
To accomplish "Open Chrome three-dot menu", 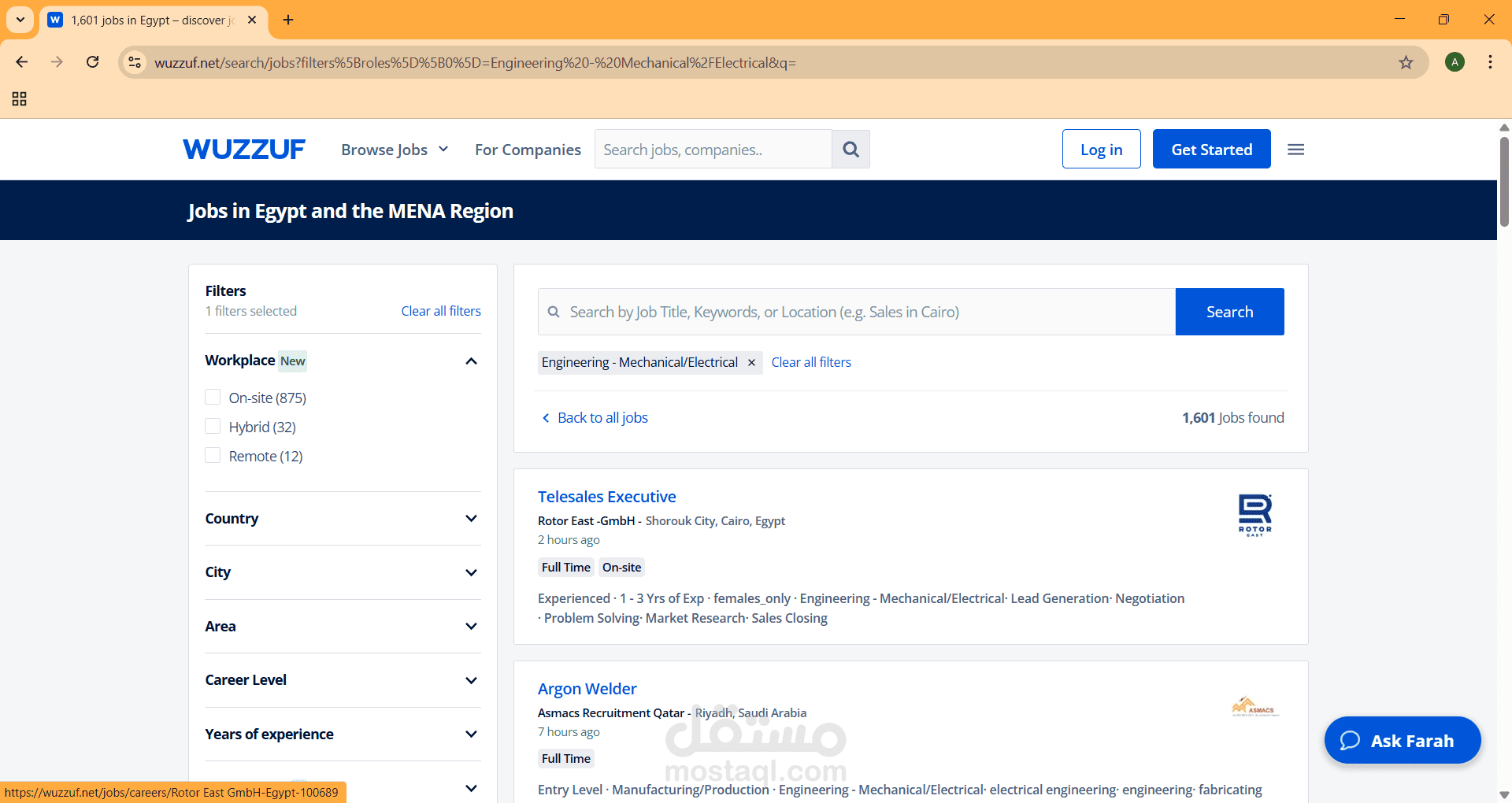I will [1490, 62].
